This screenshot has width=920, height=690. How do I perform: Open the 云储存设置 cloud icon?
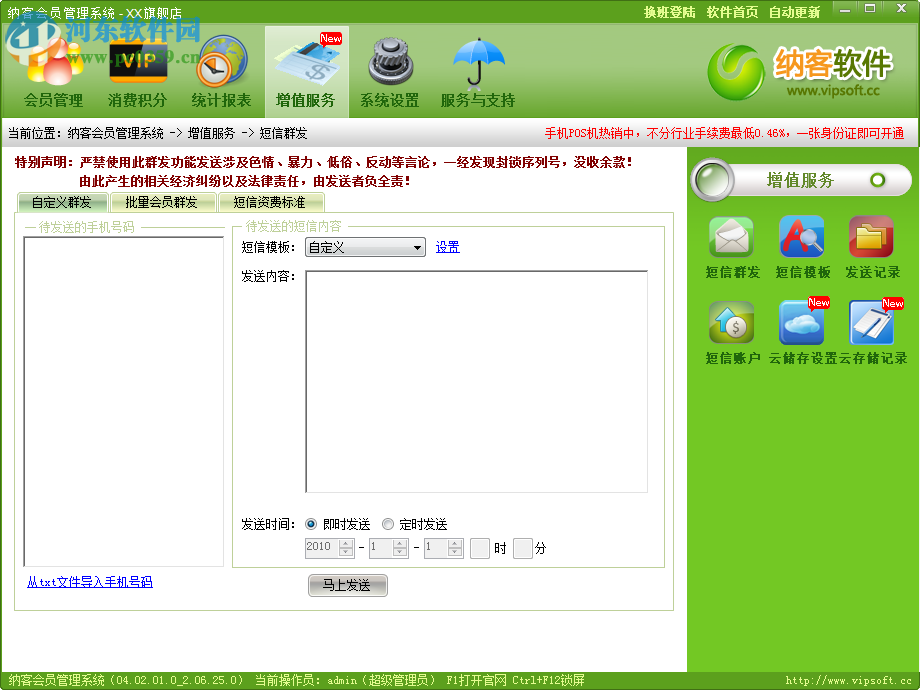800,320
